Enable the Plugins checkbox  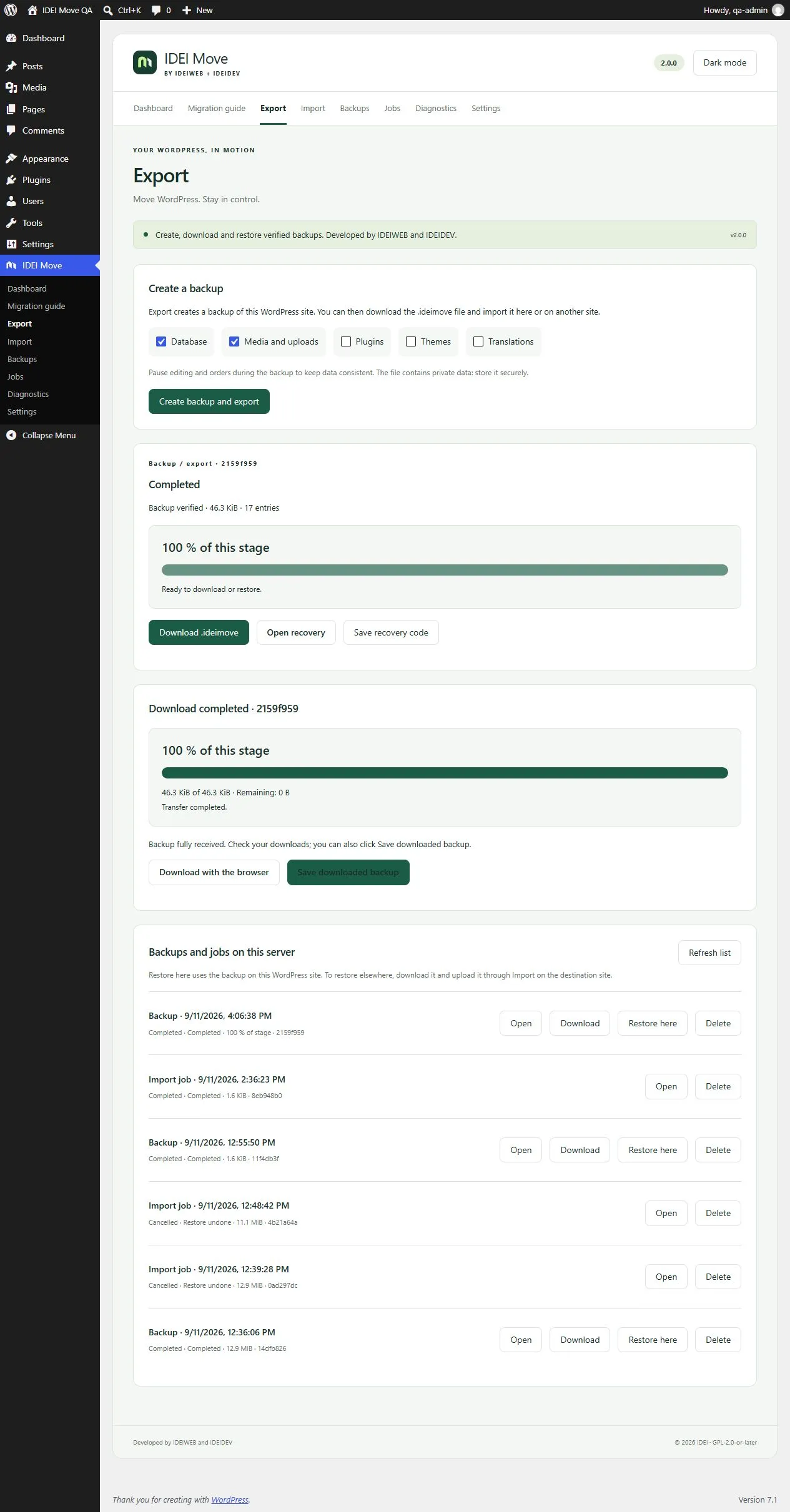click(346, 341)
